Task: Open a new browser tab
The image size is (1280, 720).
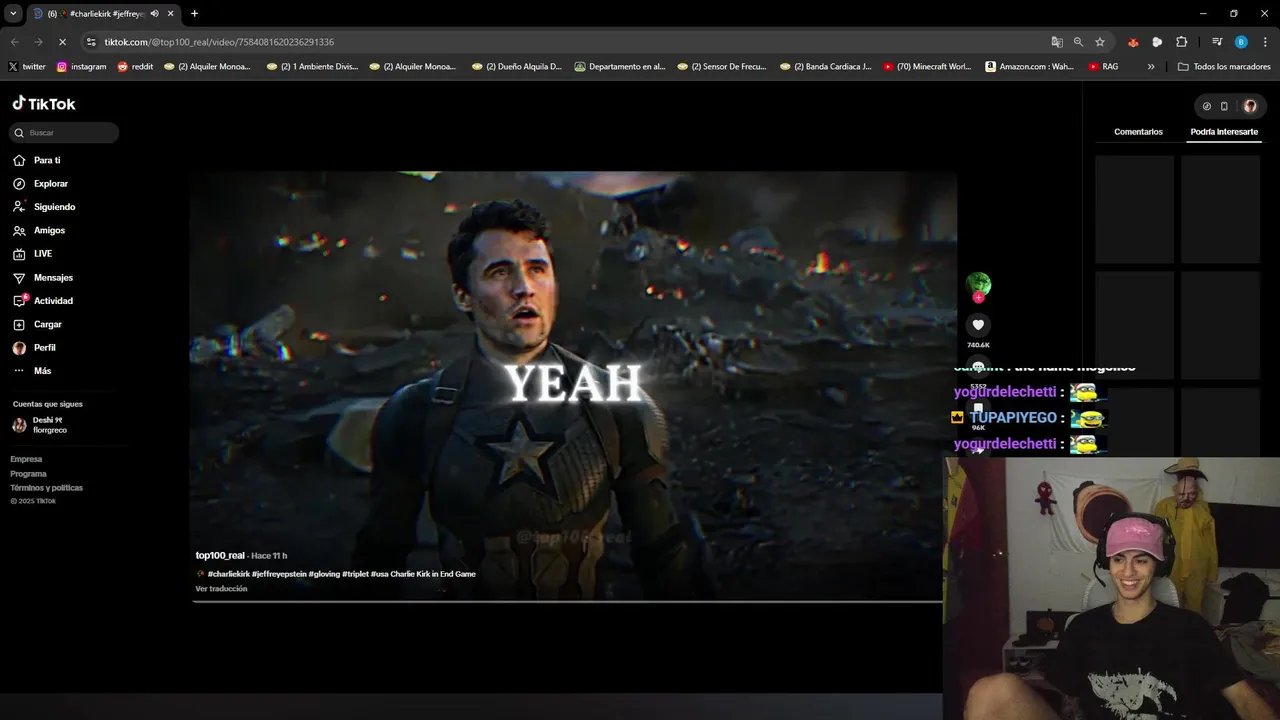Action: [194, 13]
